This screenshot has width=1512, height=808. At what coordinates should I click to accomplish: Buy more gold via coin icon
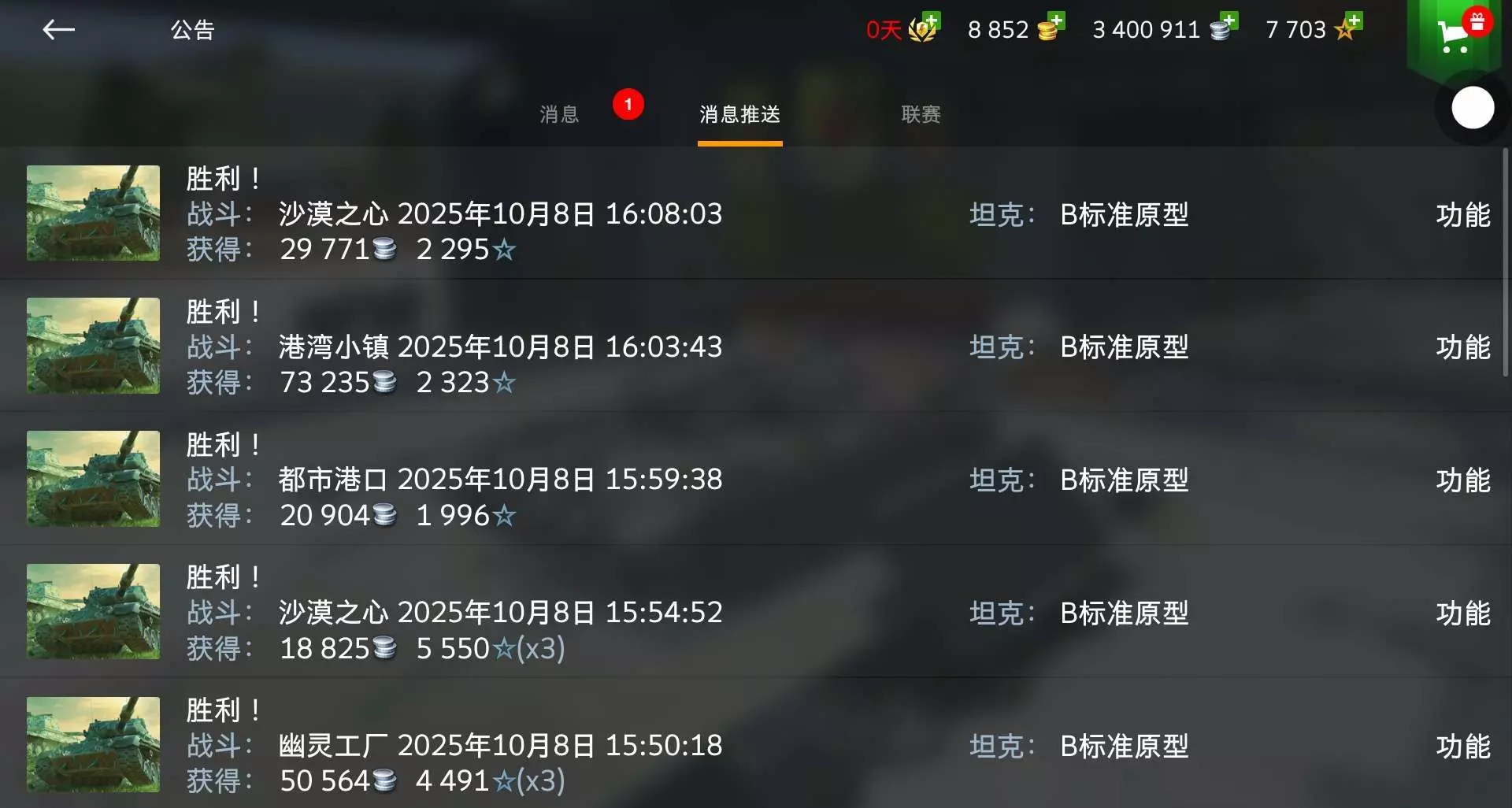[x=1051, y=28]
